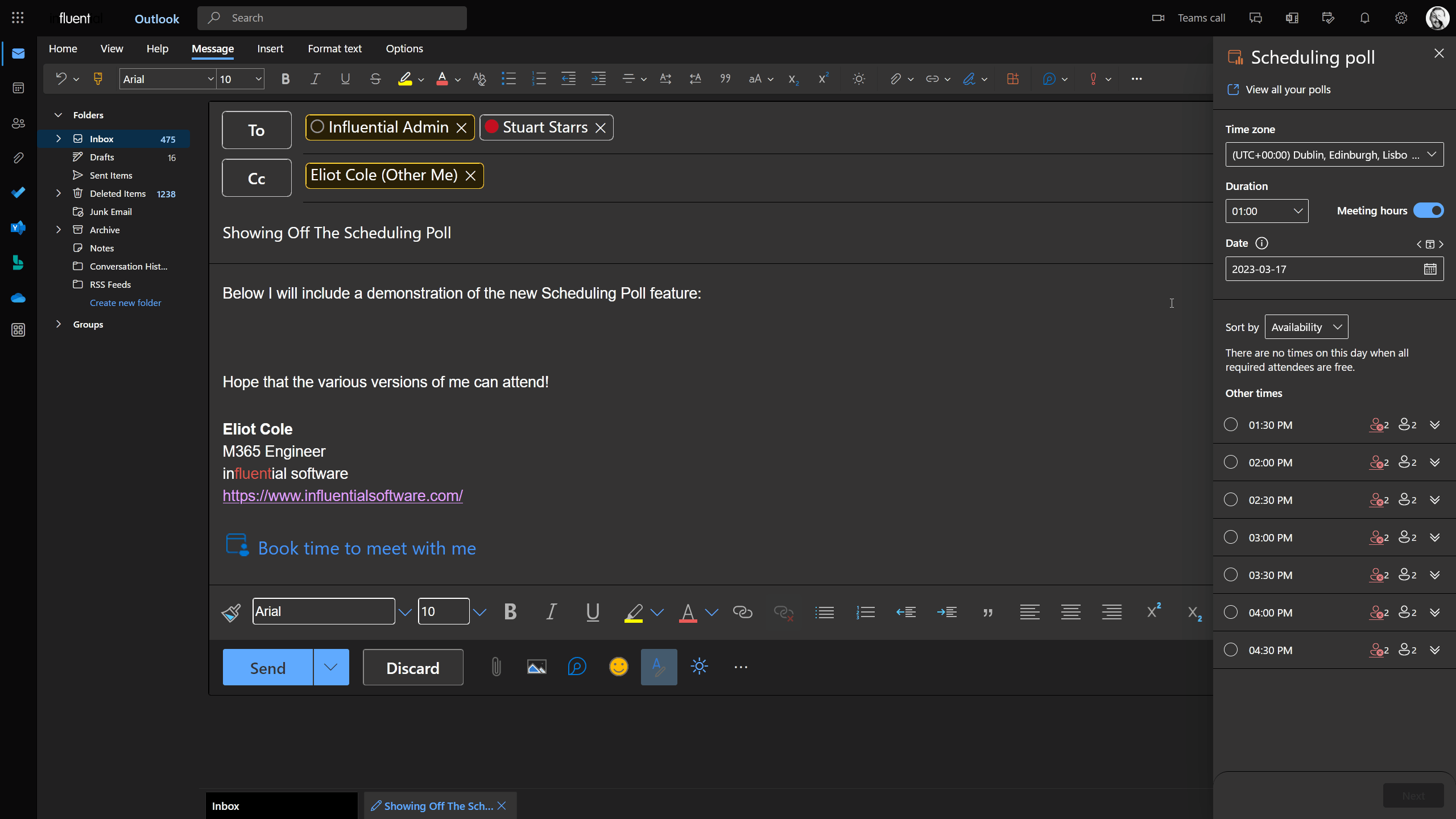Apply yellow highlight color in bottom toolbar
This screenshot has width=1456, height=819.
633,613
